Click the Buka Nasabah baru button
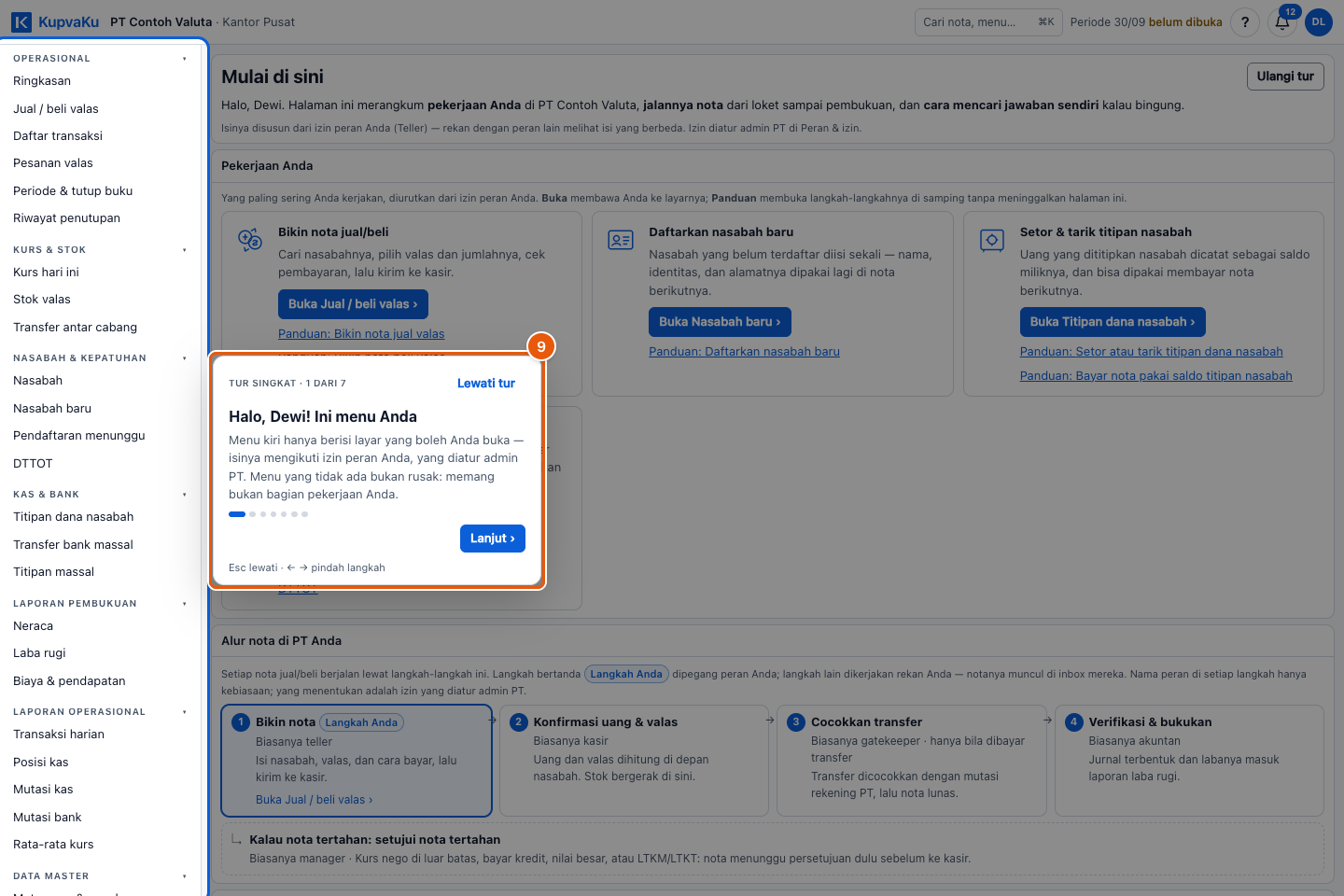Screen dimensions: 1344x896 721,322
